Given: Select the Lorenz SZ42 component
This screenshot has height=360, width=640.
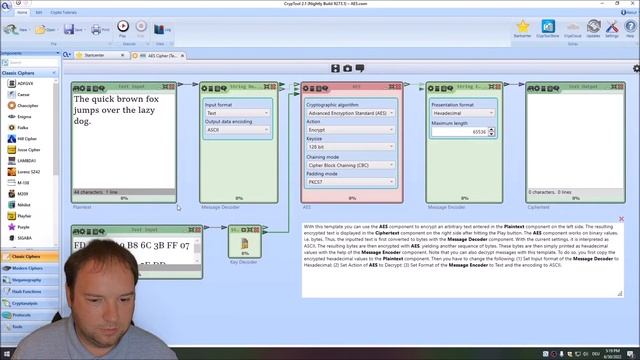Looking at the screenshot, I should [x=29, y=172].
